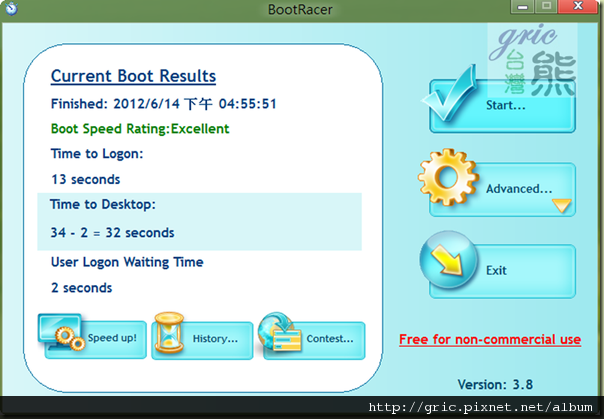
Task: Click the BootRacer stopwatch title bar icon
Action: [x=12, y=8]
